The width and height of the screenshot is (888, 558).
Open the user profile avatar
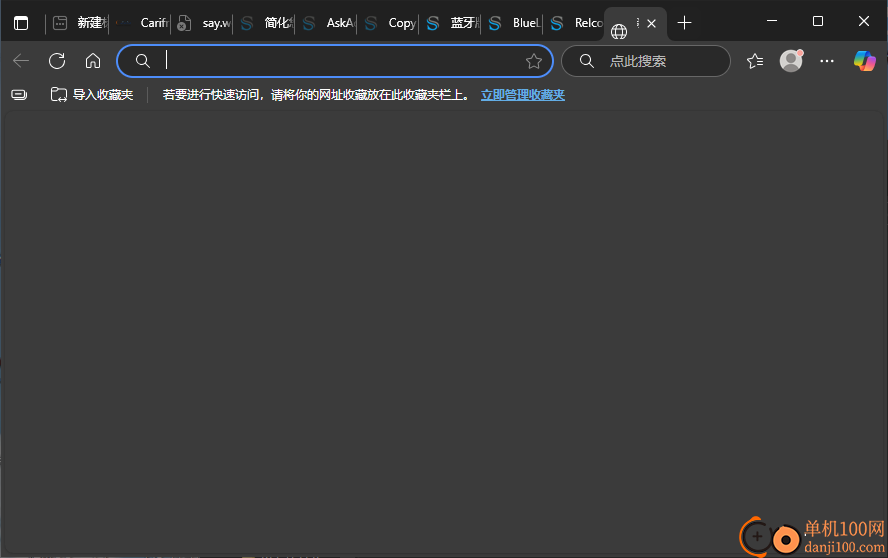click(x=791, y=61)
